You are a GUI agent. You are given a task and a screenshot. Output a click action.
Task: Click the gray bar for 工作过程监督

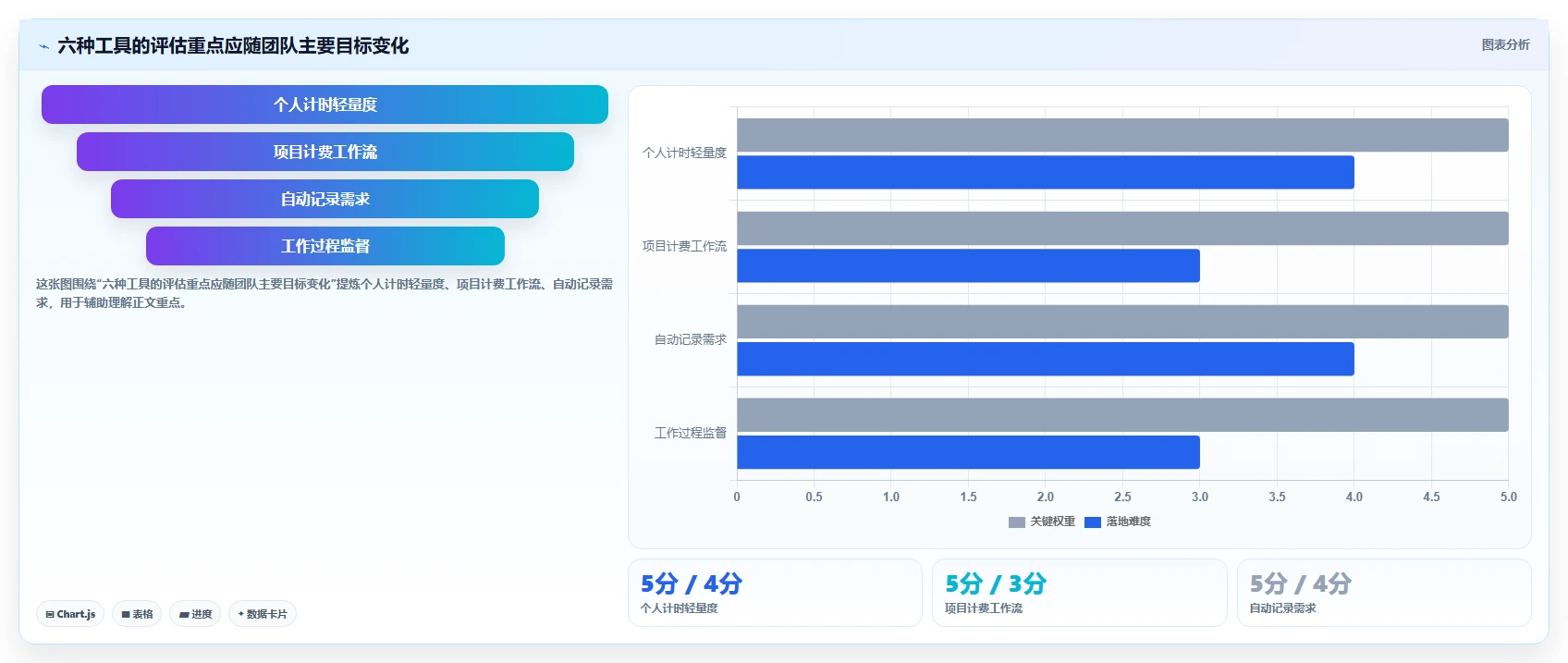point(1122,415)
